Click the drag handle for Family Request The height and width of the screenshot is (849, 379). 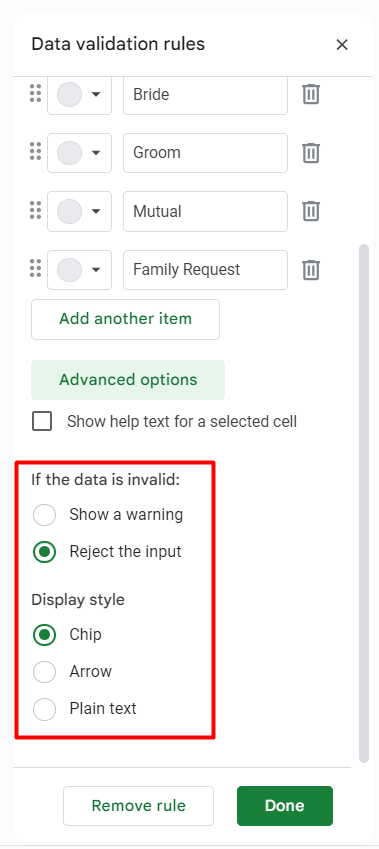[x=35, y=269]
